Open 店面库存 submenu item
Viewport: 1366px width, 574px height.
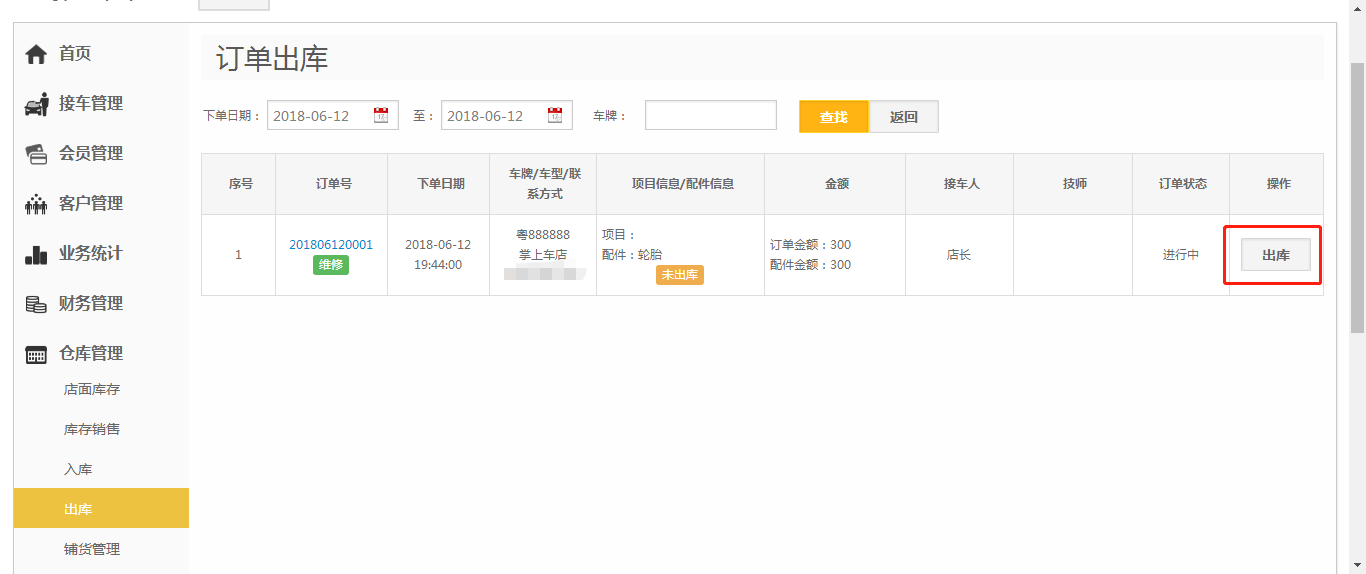point(92,389)
